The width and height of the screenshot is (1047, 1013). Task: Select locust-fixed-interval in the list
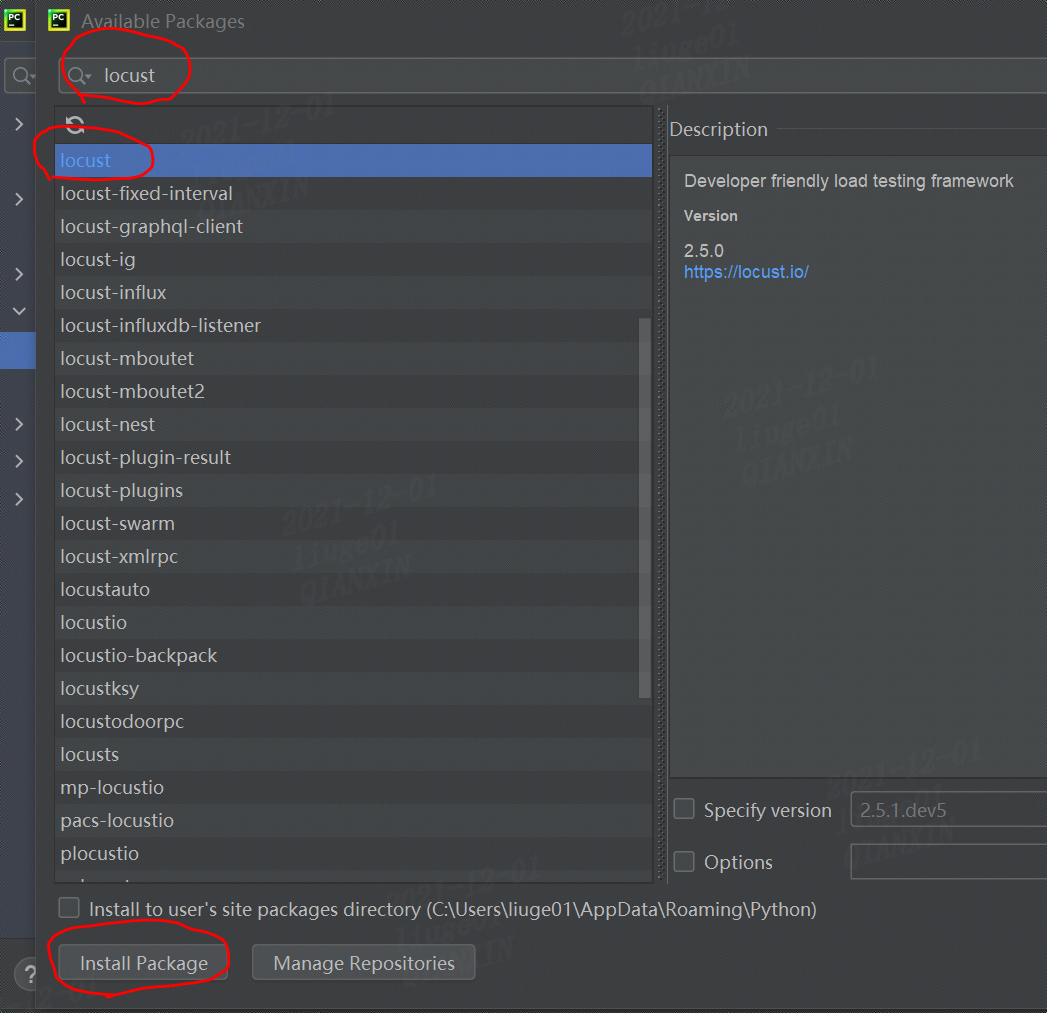pos(353,194)
